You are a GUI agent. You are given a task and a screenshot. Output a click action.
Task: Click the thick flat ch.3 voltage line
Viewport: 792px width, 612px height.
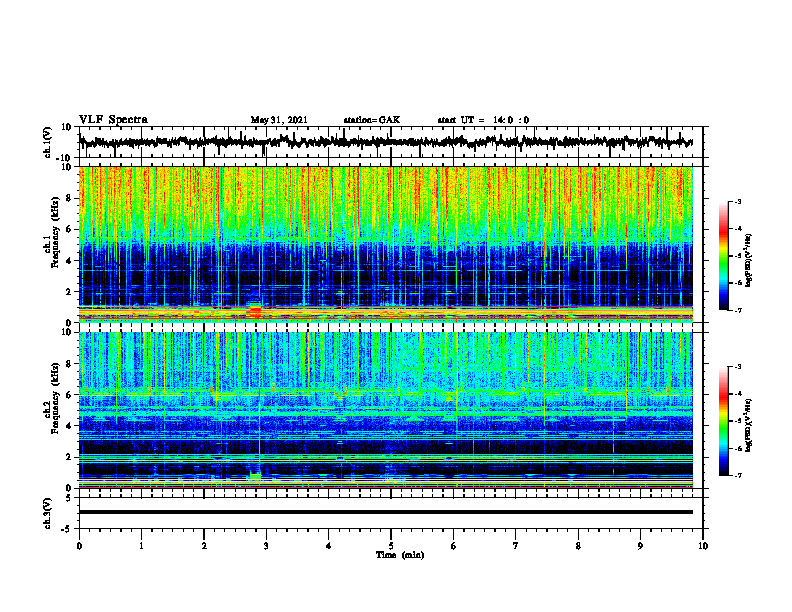(x=385, y=512)
